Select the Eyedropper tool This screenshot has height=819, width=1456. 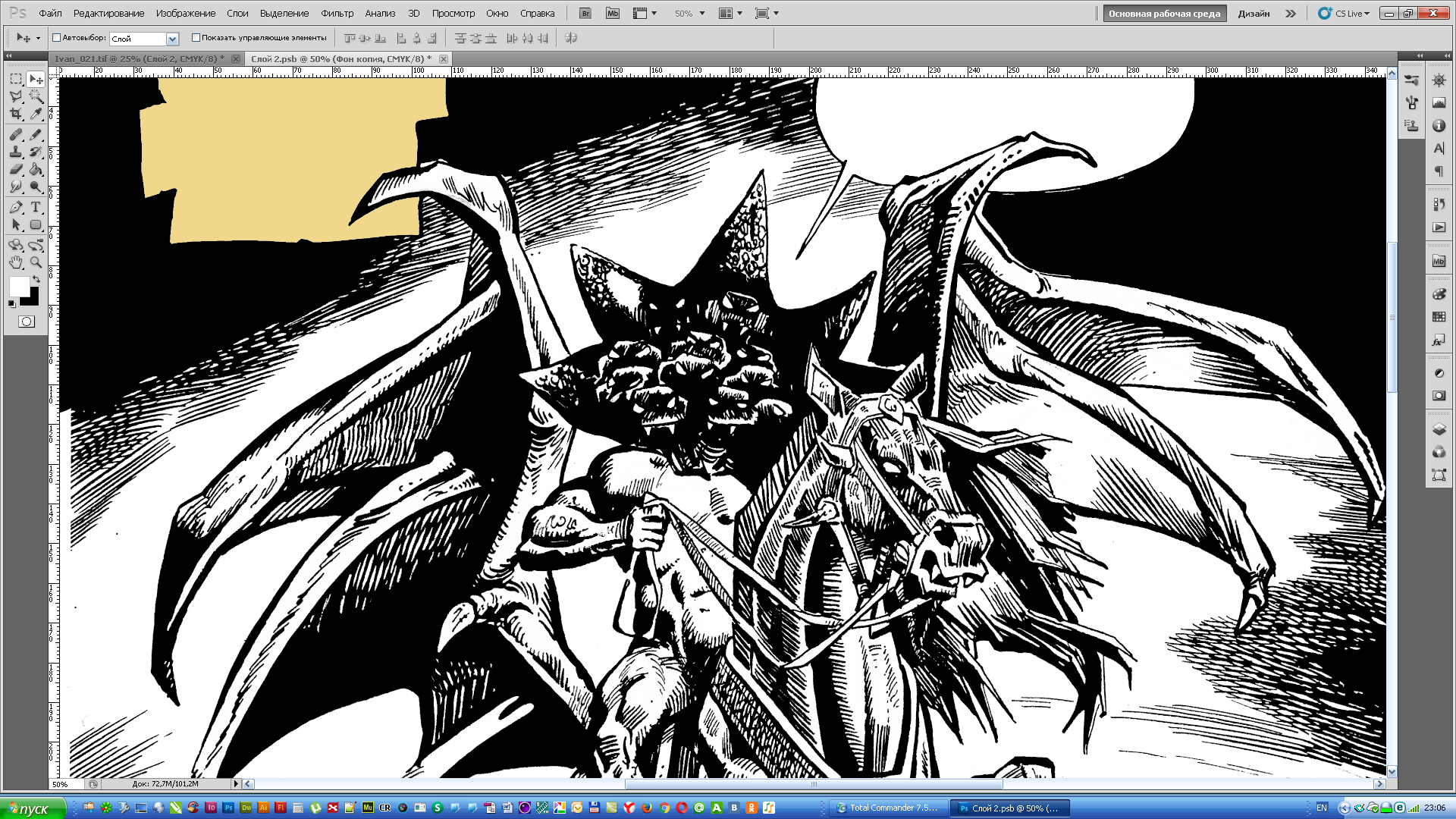(36, 114)
